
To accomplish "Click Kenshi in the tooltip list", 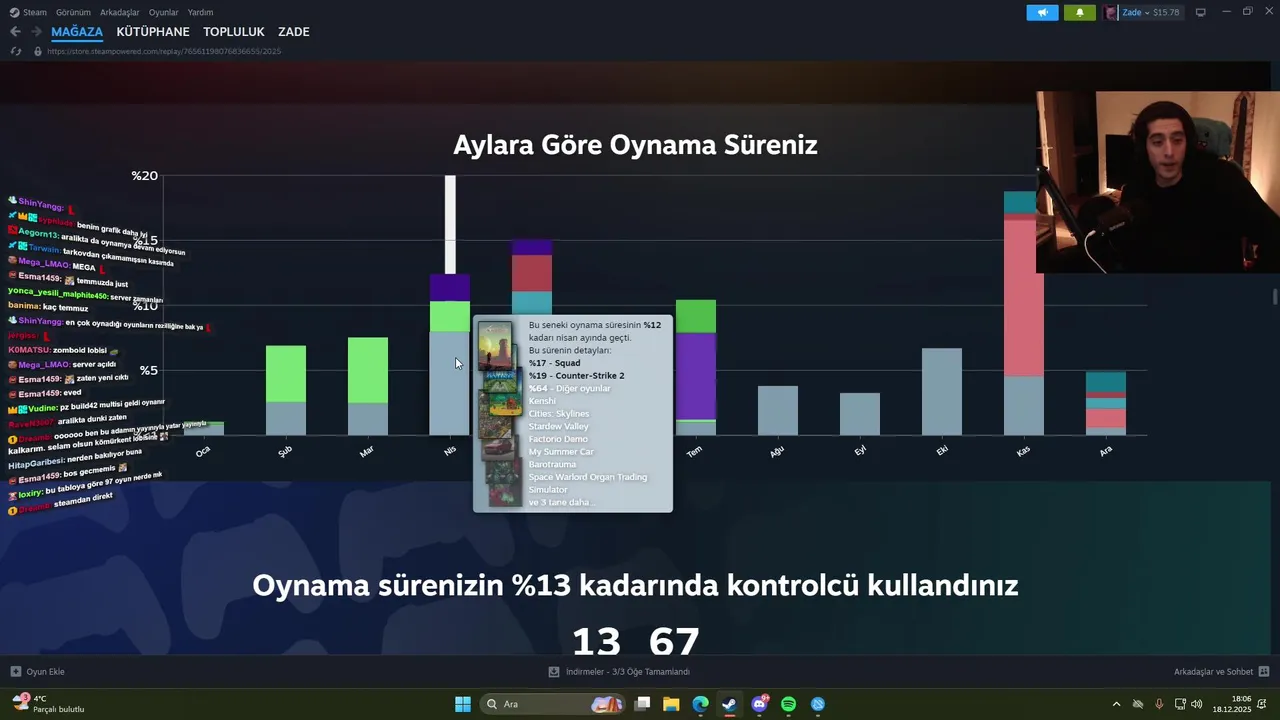I will (x=542, y=401).
